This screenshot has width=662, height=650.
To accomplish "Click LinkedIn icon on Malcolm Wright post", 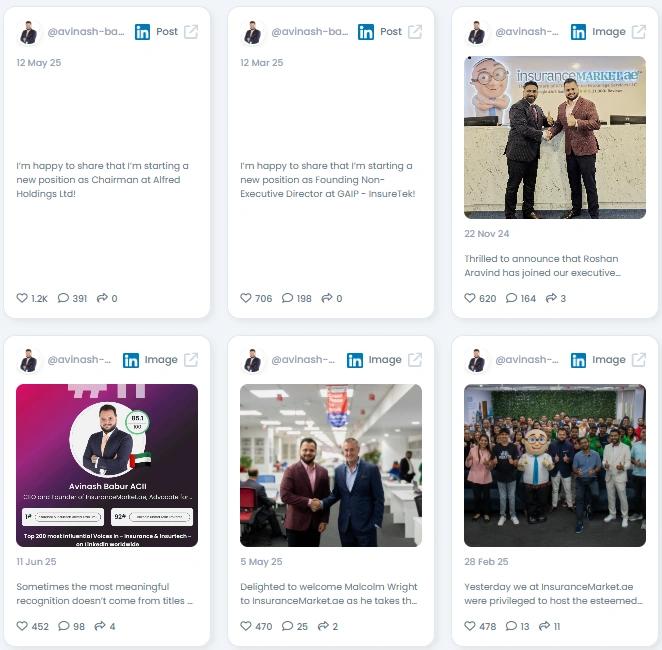I will (x=355, y=360).
